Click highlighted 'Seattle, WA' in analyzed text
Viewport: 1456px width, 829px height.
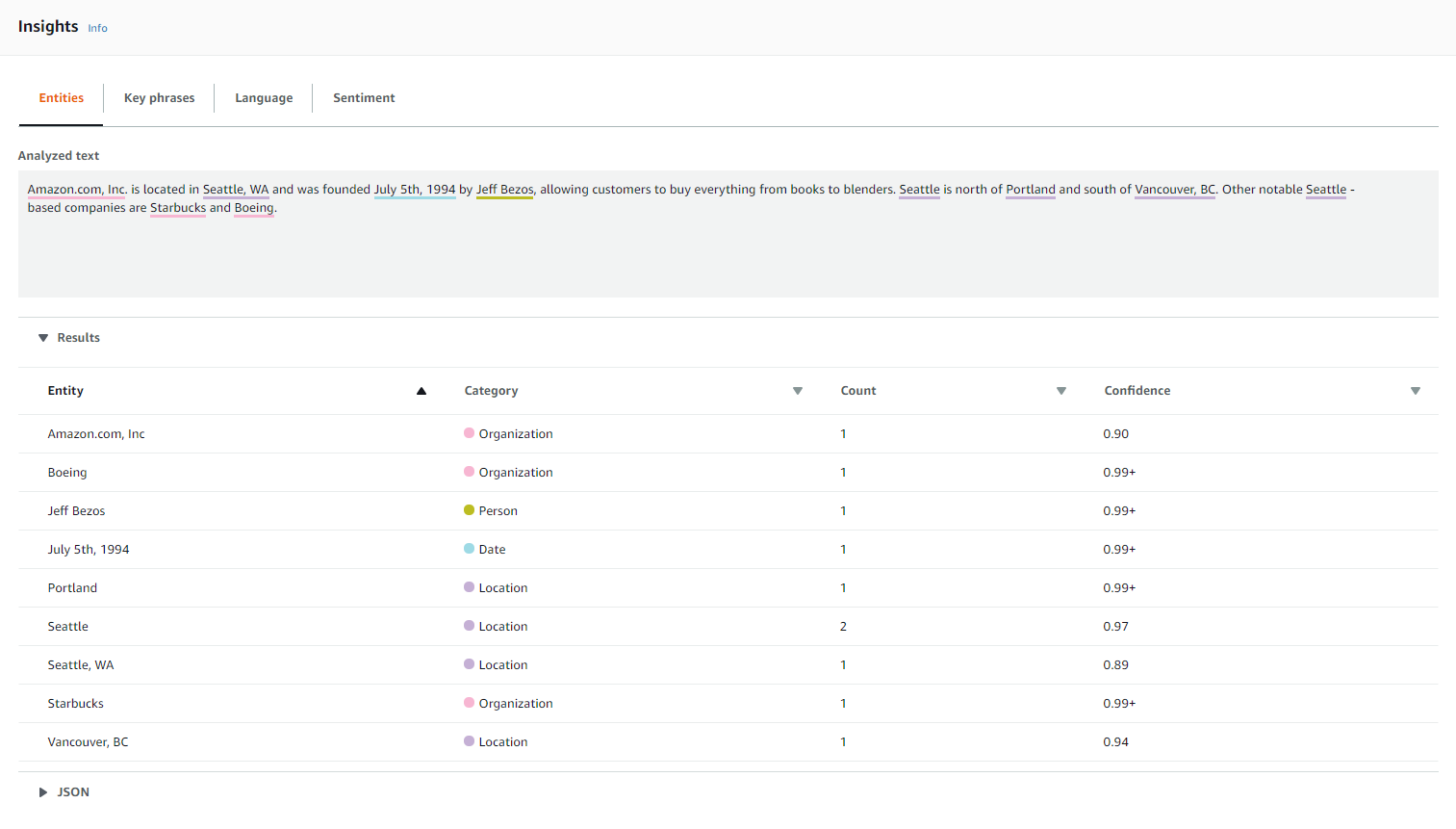click(236, 190)
